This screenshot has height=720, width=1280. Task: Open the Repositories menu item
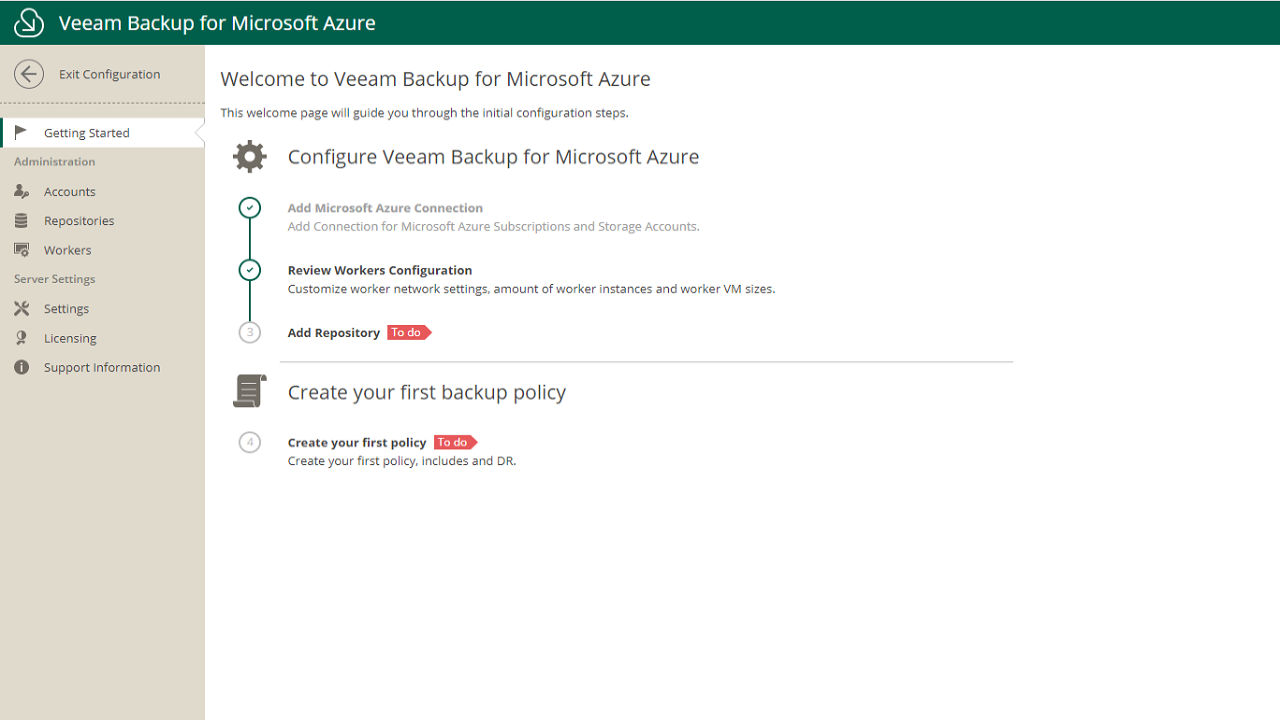[79, 221]
